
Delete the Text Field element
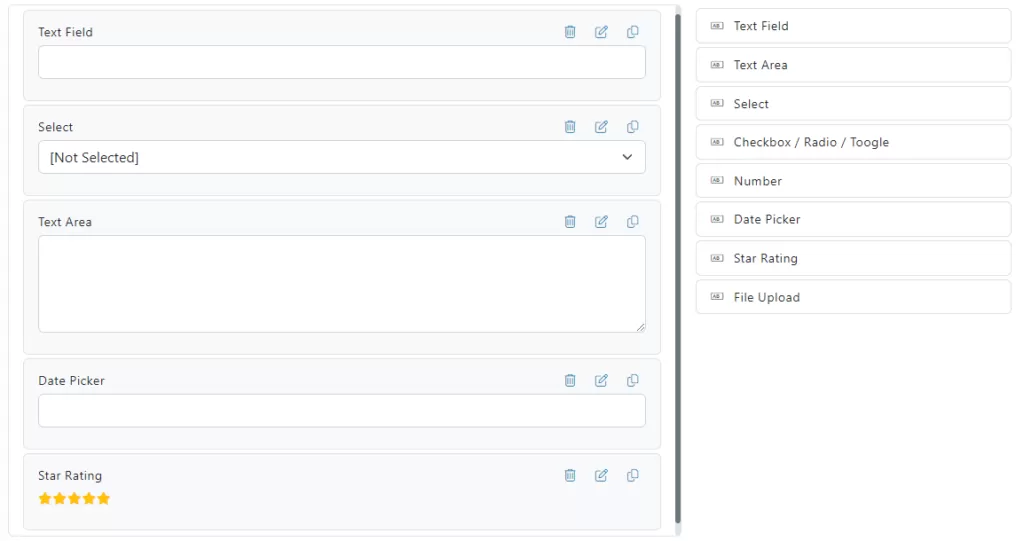(x=570, y=32)
